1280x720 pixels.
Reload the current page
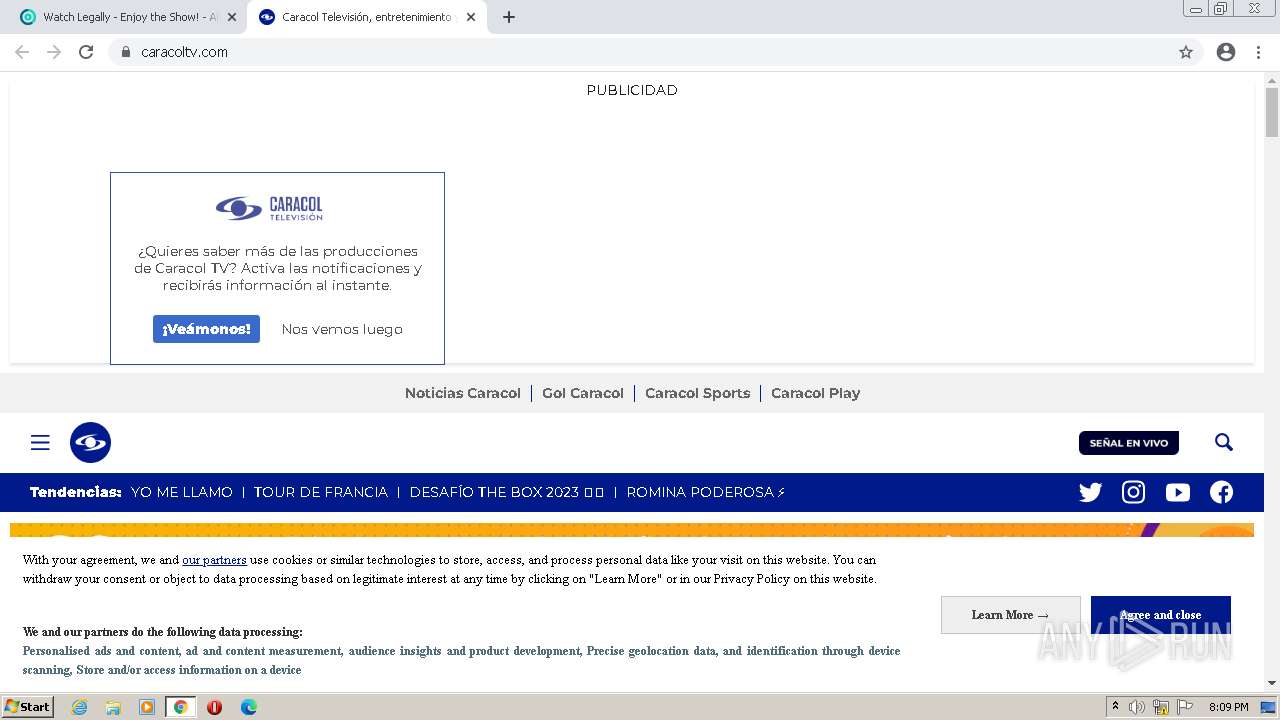tap(86, 52)
